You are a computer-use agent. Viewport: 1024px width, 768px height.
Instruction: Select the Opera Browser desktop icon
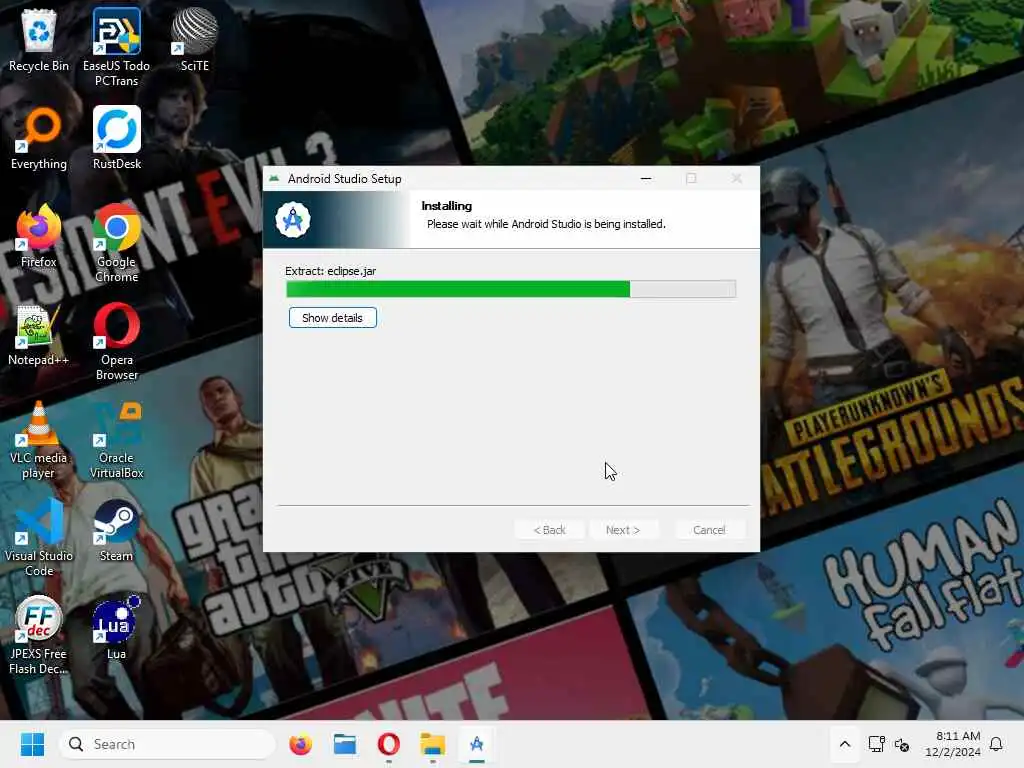[x=117, y=341]
